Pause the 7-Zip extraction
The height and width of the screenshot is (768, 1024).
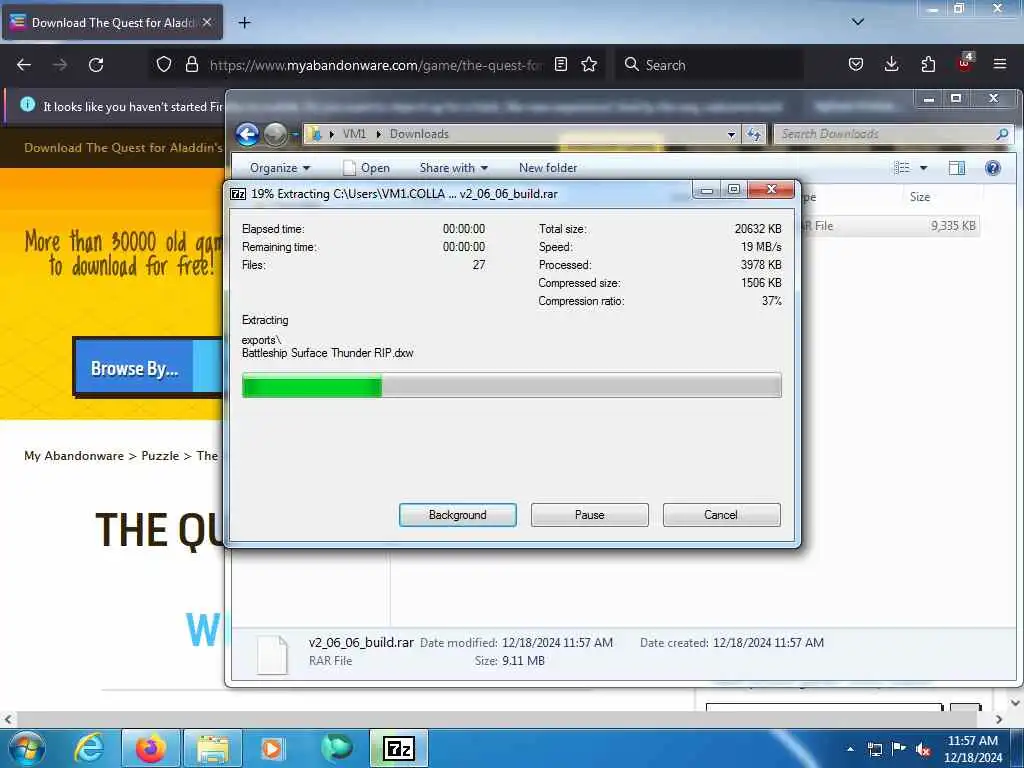(x=590, y=515)
